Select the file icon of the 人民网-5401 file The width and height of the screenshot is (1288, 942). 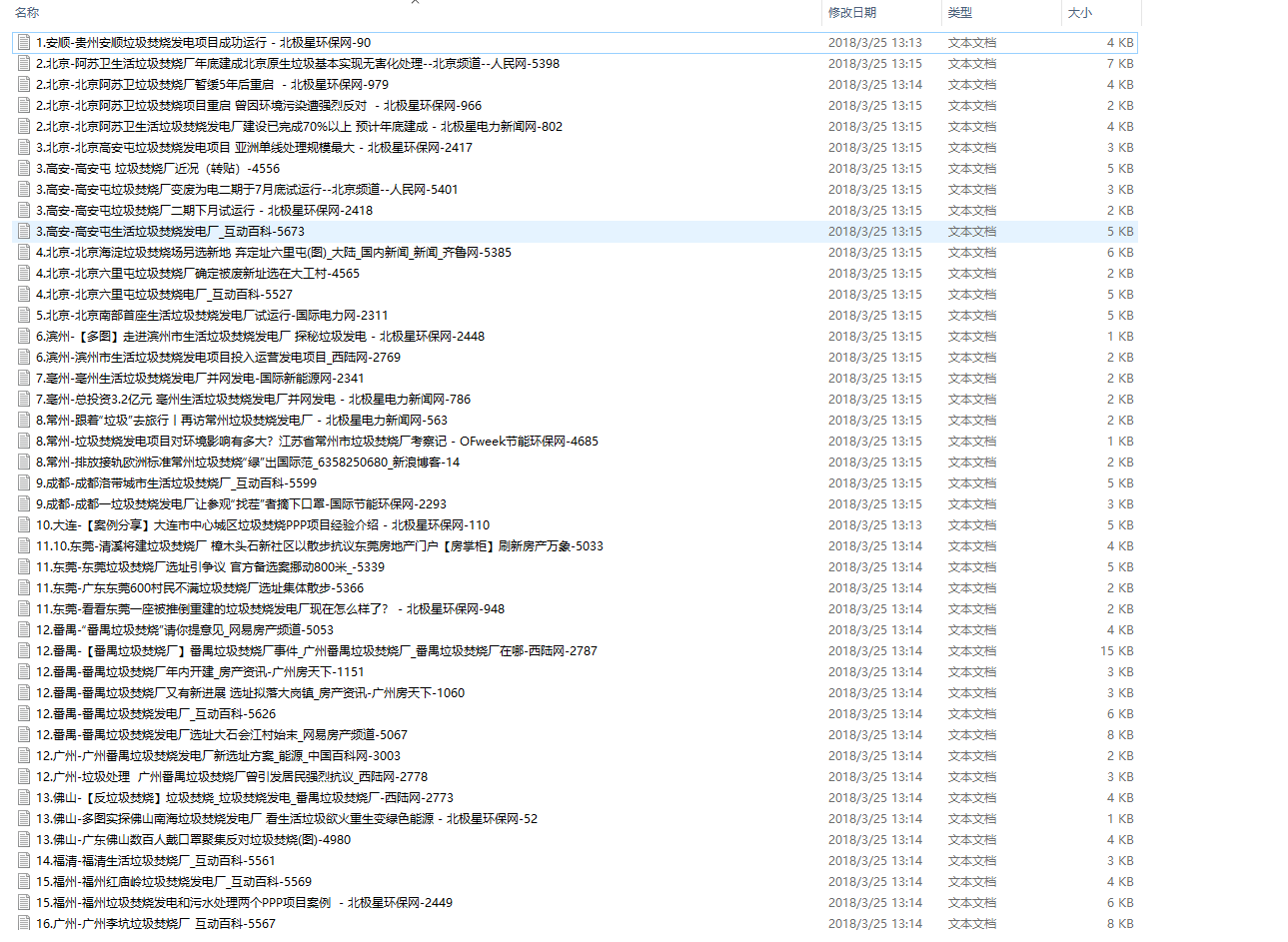(x=24, y=189)
